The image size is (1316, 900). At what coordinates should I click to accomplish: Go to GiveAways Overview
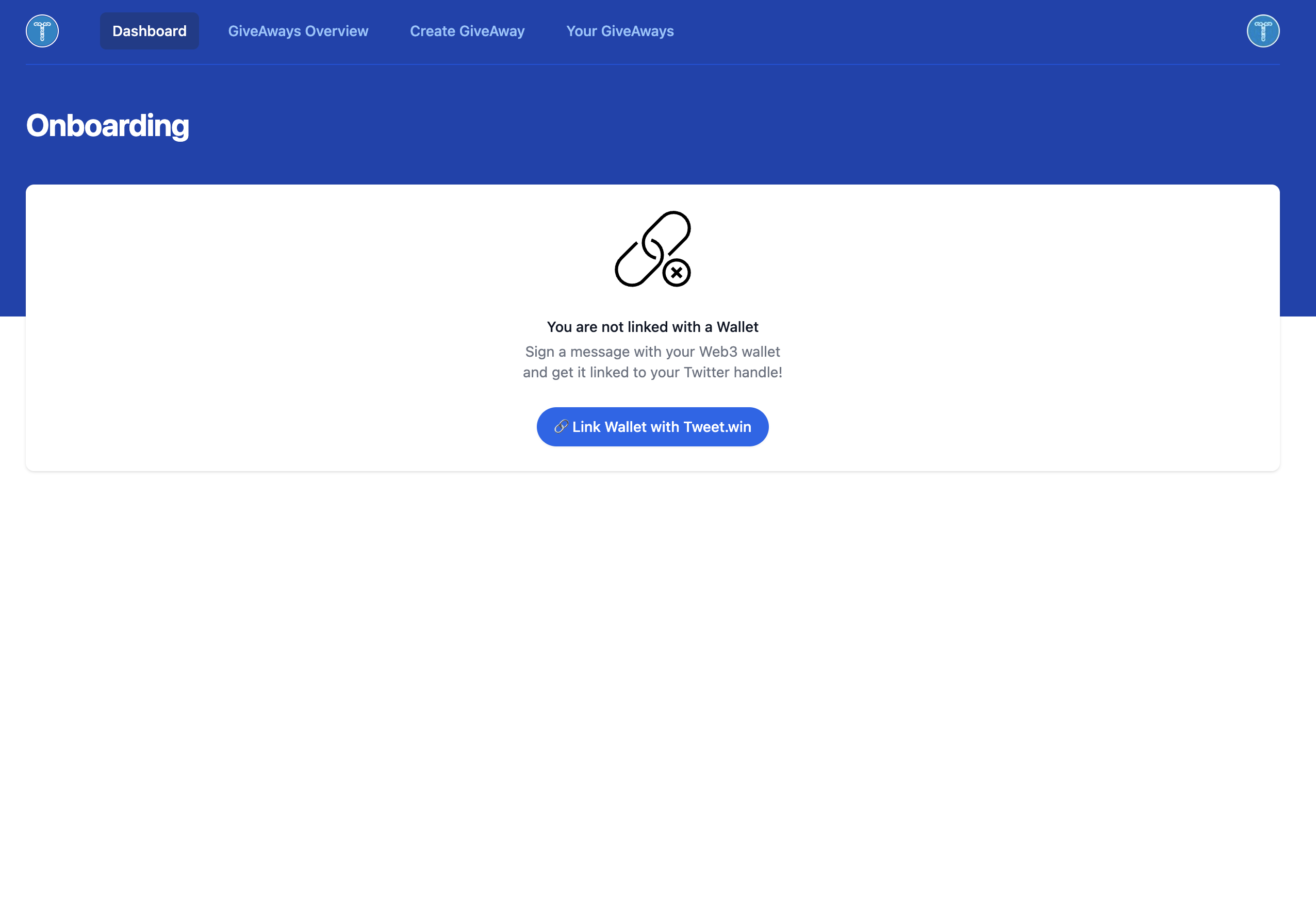298,31
